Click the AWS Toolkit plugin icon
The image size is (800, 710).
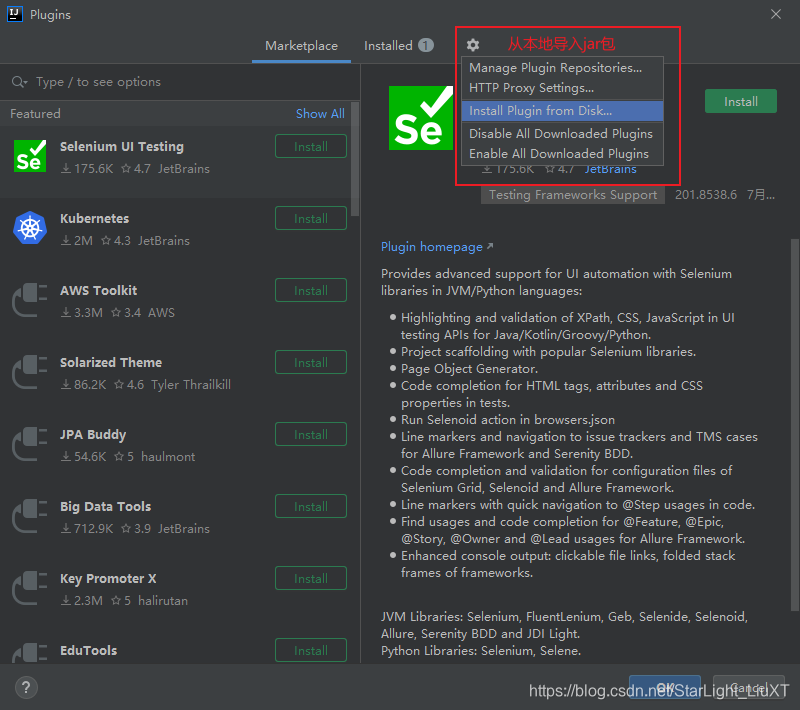point(30,300)
